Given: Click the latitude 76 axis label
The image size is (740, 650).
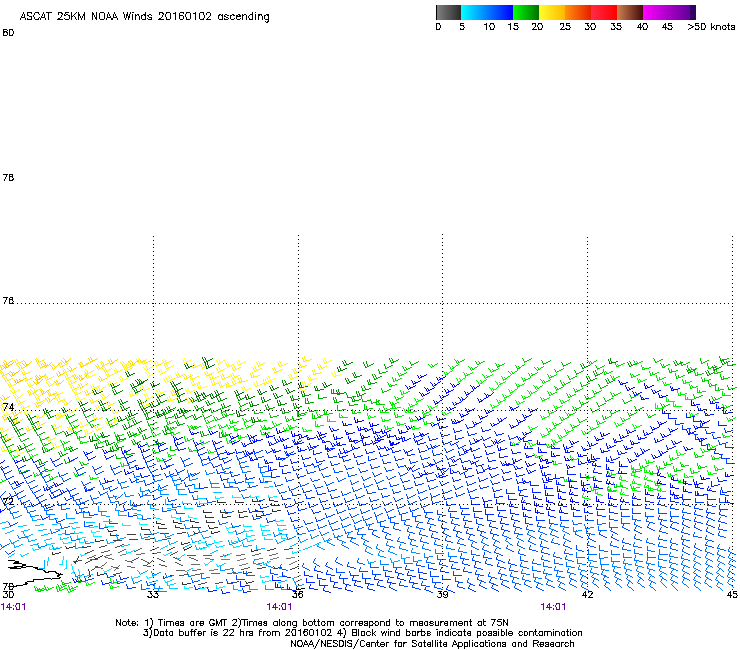Looking at the screenshot, I should (x=8, y=301).
